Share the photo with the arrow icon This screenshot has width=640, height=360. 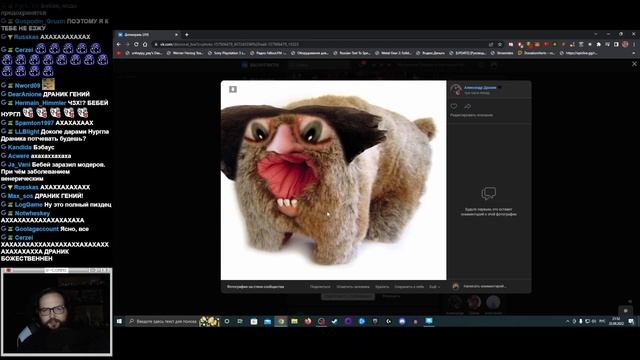click(468, 106)
